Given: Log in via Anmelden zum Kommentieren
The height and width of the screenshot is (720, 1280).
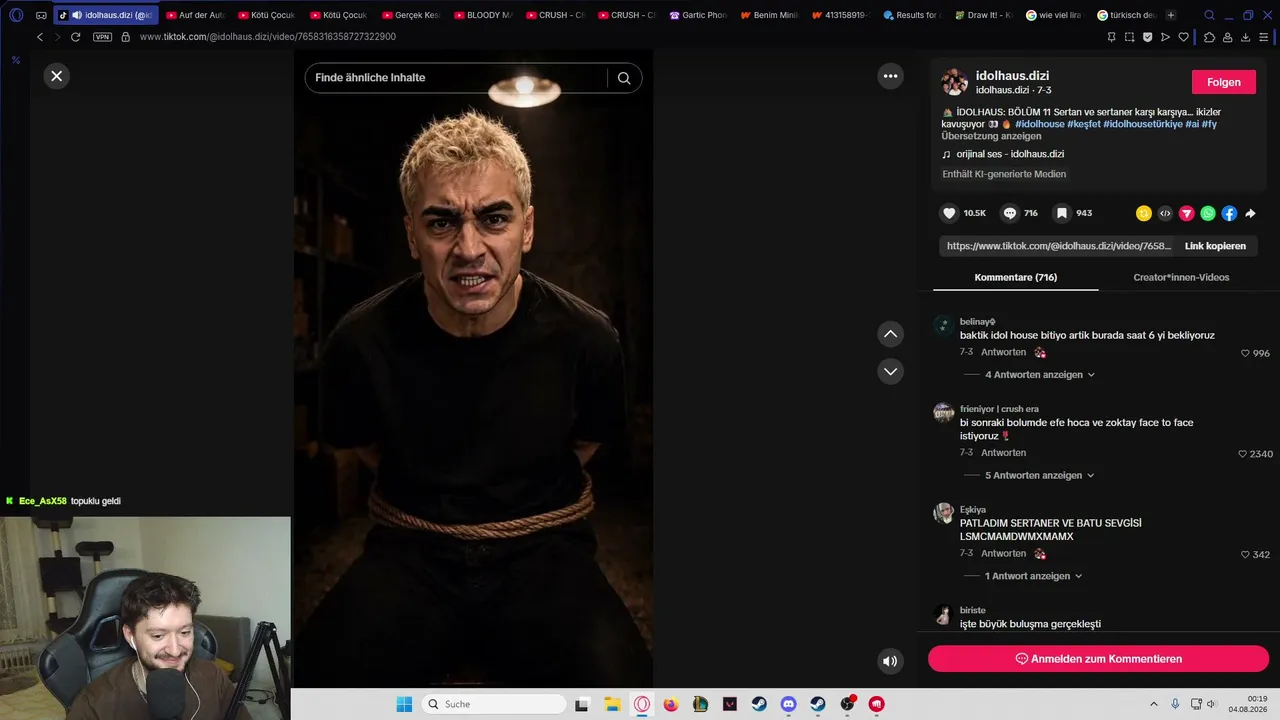Looking at the screenshot, I should point(1098,659).
